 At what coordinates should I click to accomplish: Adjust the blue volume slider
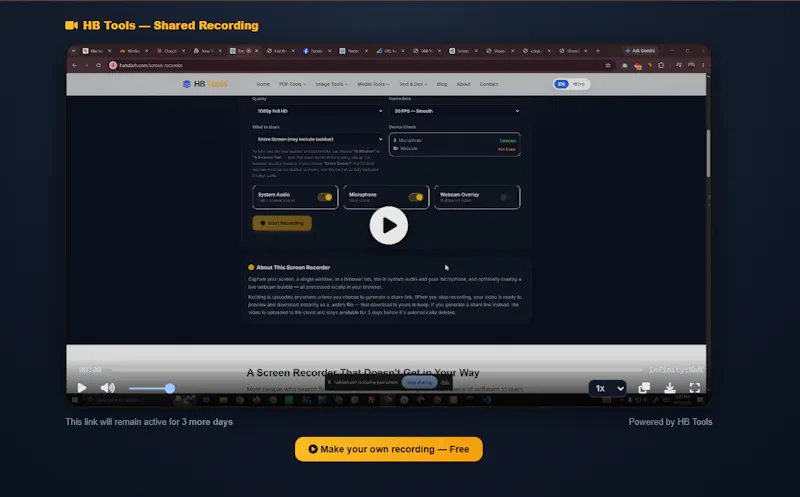pyautogui.click(x=151, y=388)
